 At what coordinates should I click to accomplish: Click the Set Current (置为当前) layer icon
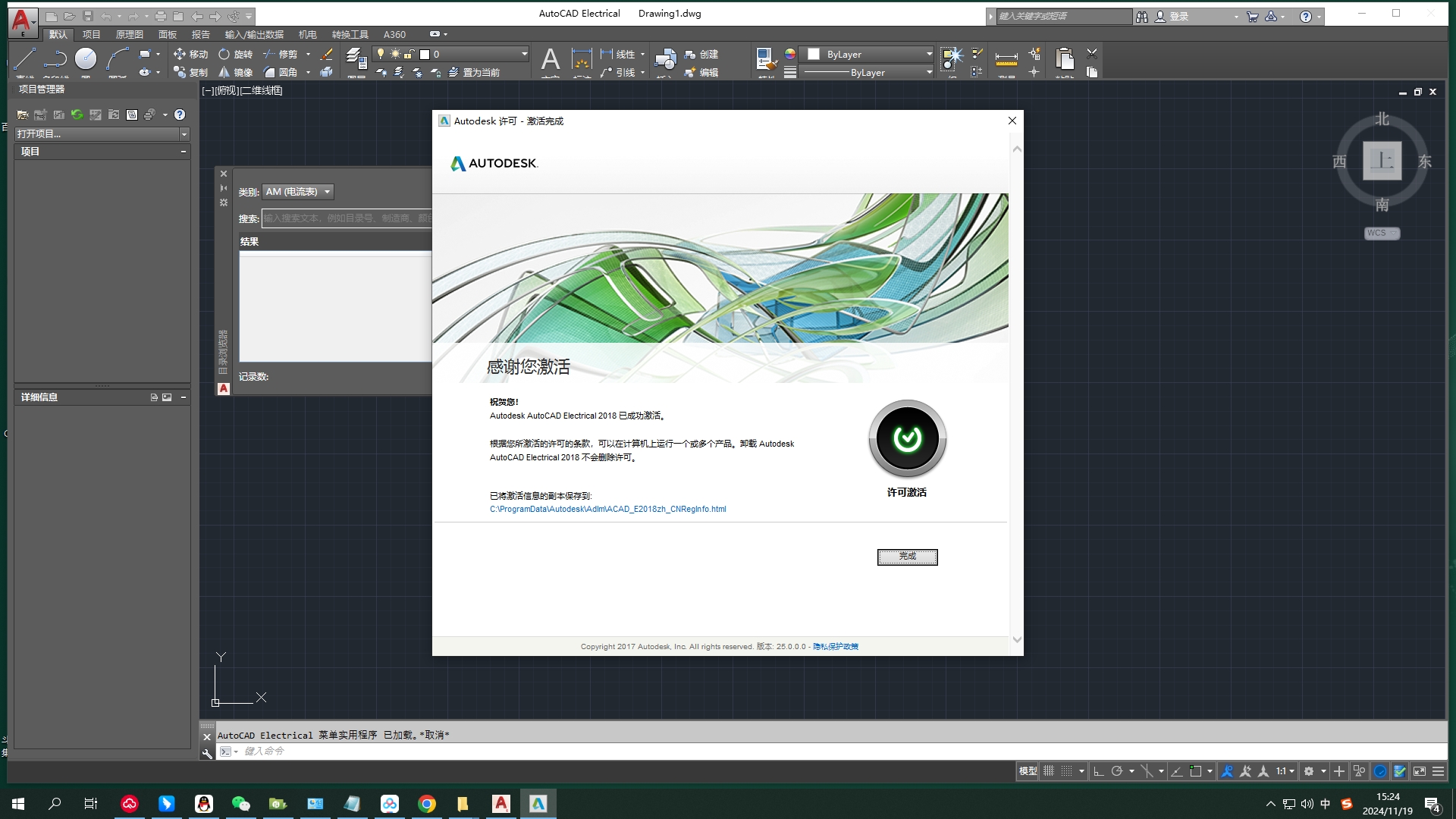pyautogui.click(x=474, y=72)
